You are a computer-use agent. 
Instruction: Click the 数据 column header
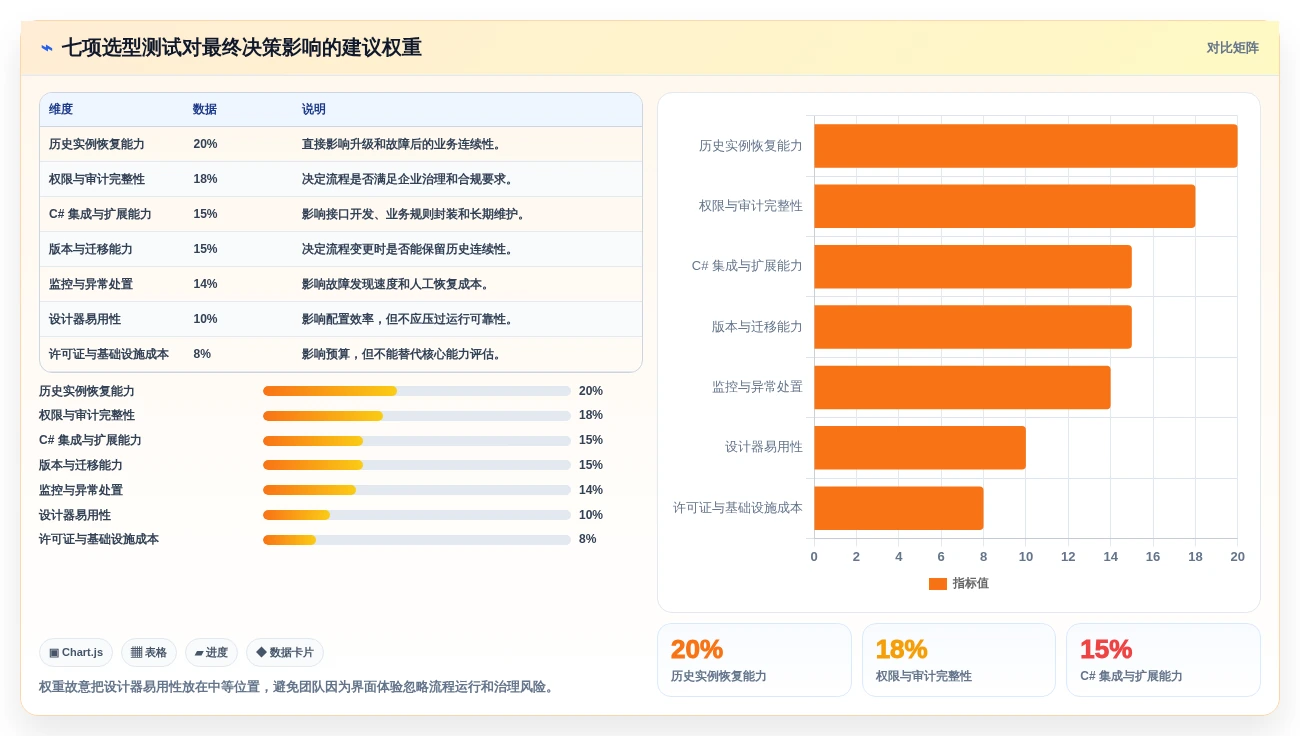tap(205, 110)
